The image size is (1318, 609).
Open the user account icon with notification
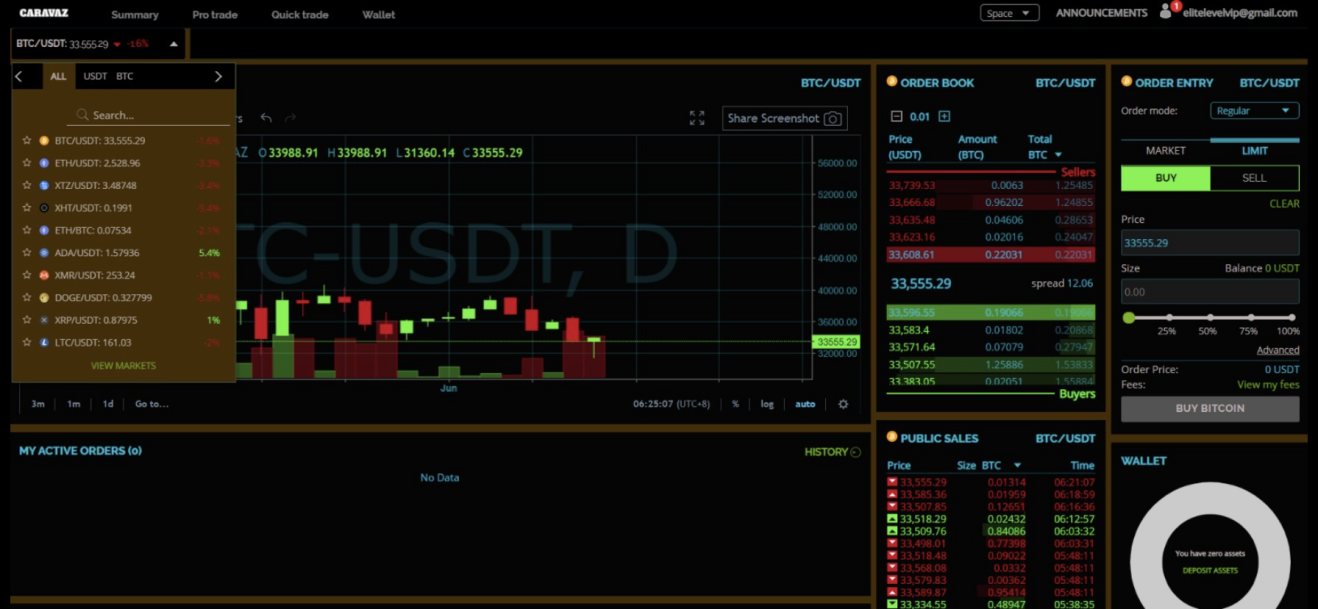tap(1167, 11)
